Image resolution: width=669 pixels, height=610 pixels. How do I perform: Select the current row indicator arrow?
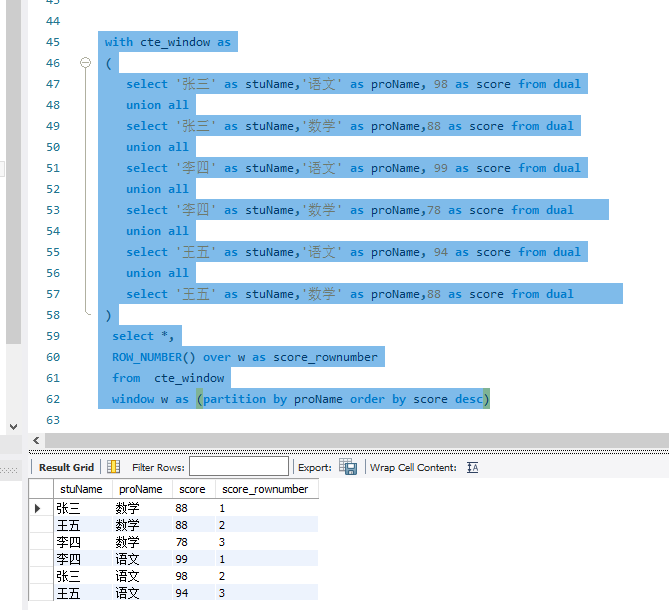point(38,508)
